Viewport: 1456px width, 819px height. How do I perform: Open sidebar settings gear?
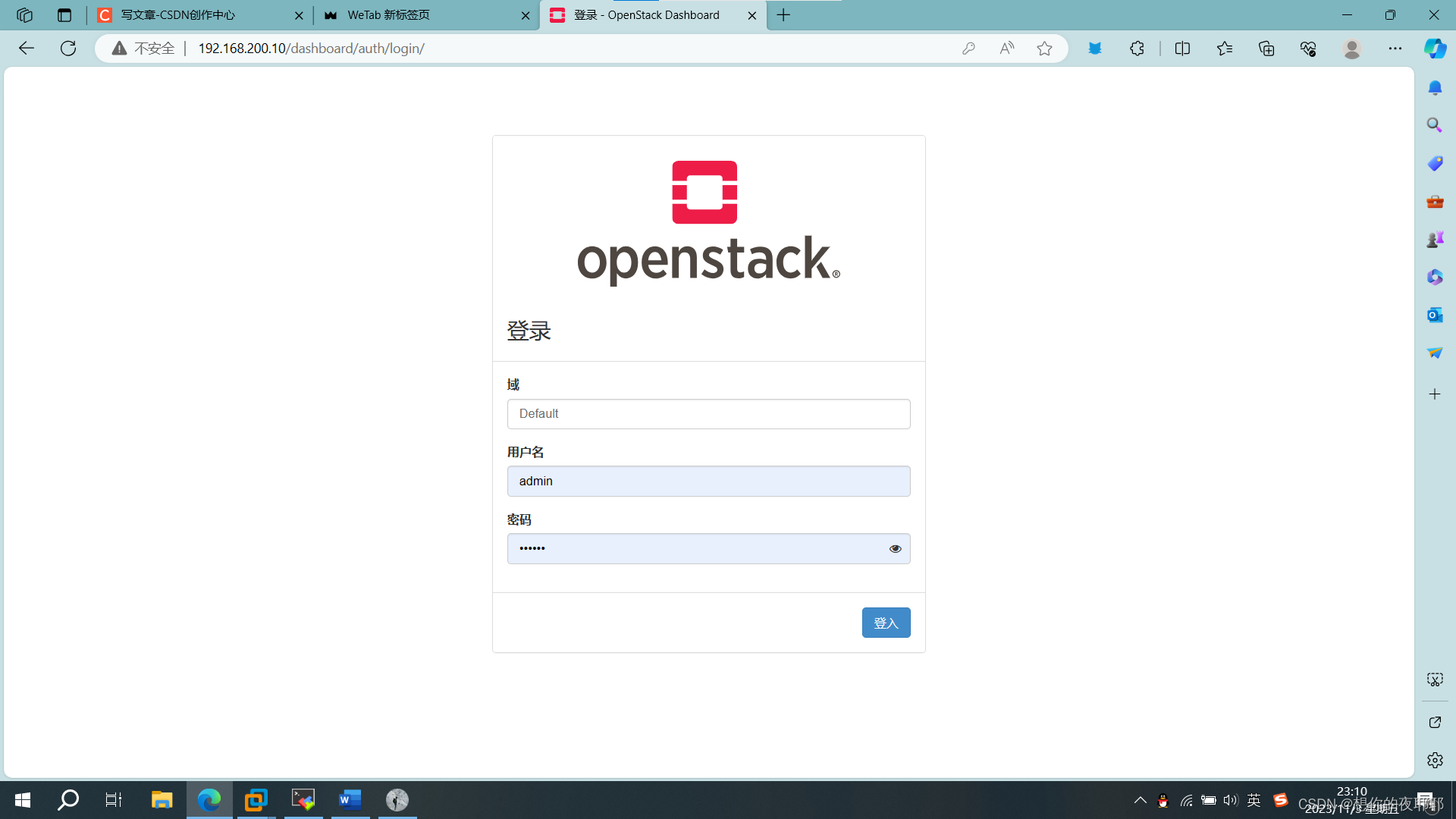[x=1435, y=760]
